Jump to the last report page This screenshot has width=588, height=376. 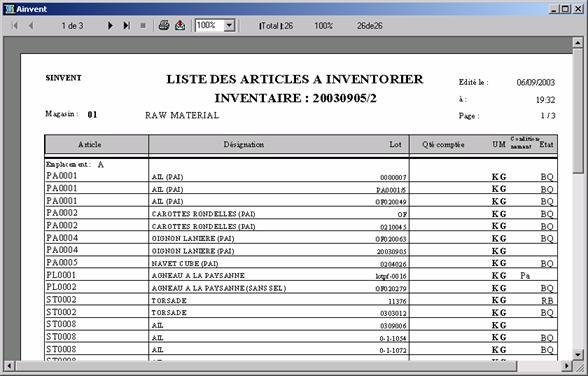pyautogui.click(x=127, y=26)
